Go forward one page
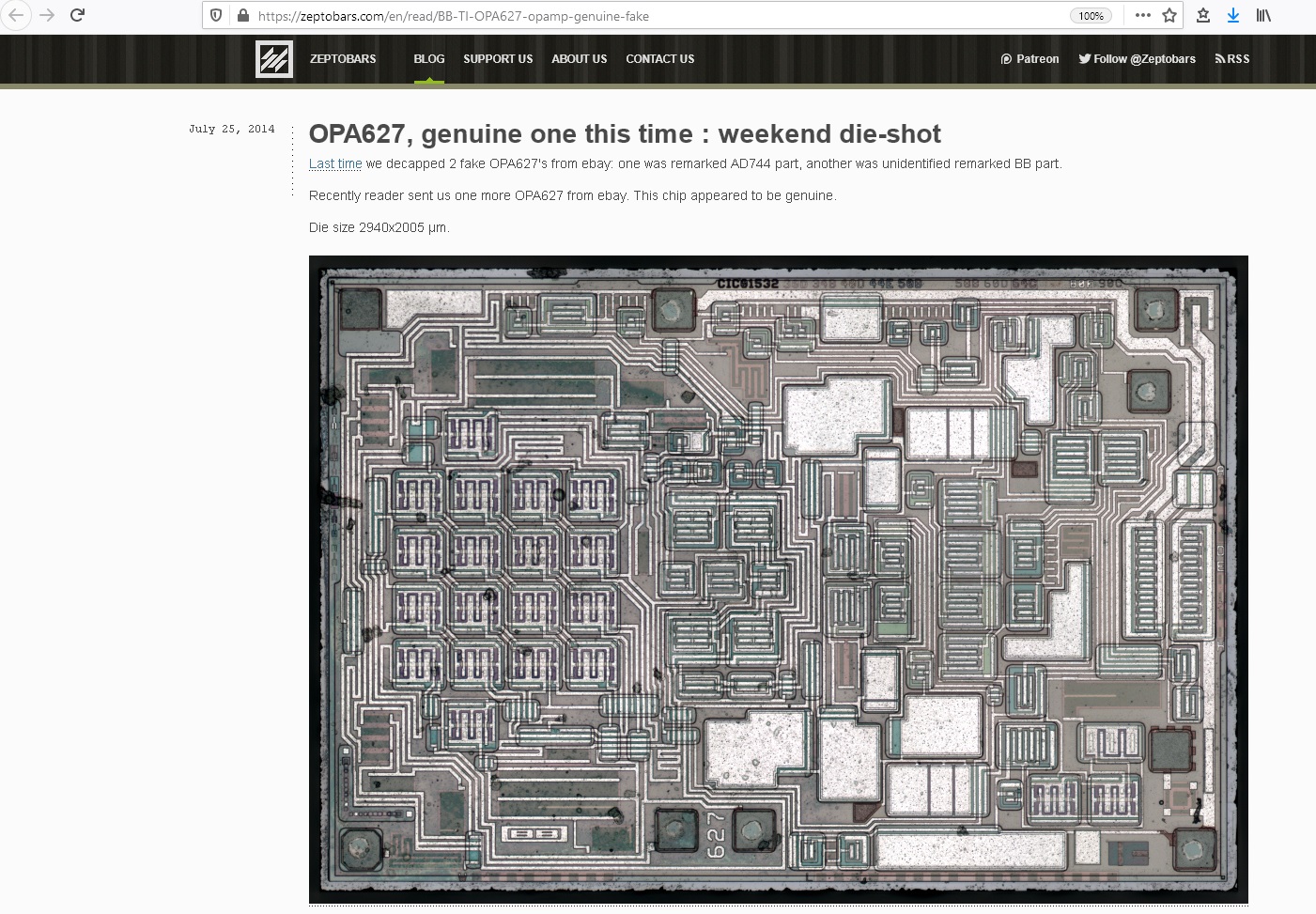Viewport: 1316px width, 914px height. 47,15
